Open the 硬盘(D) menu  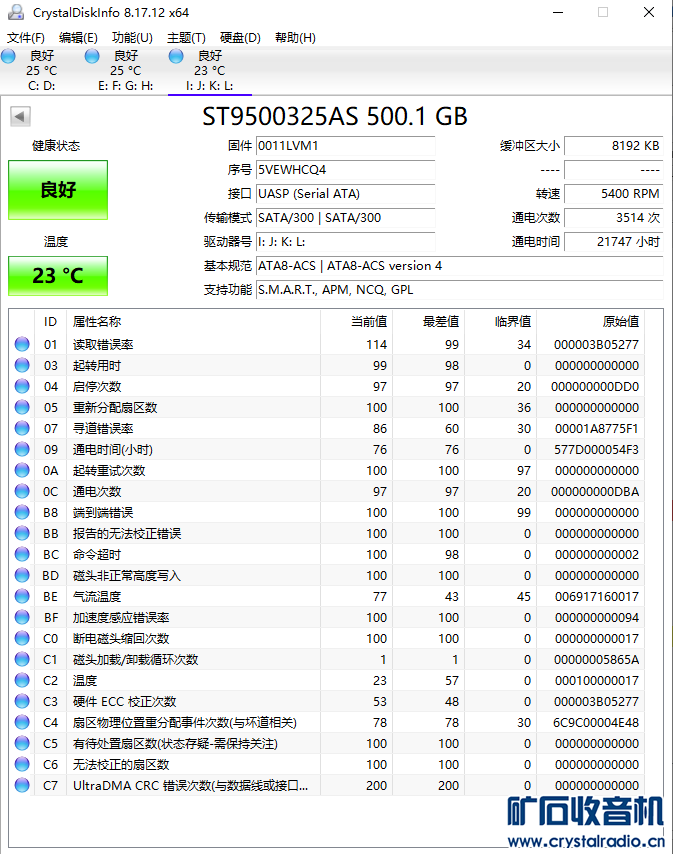point(240,38)
